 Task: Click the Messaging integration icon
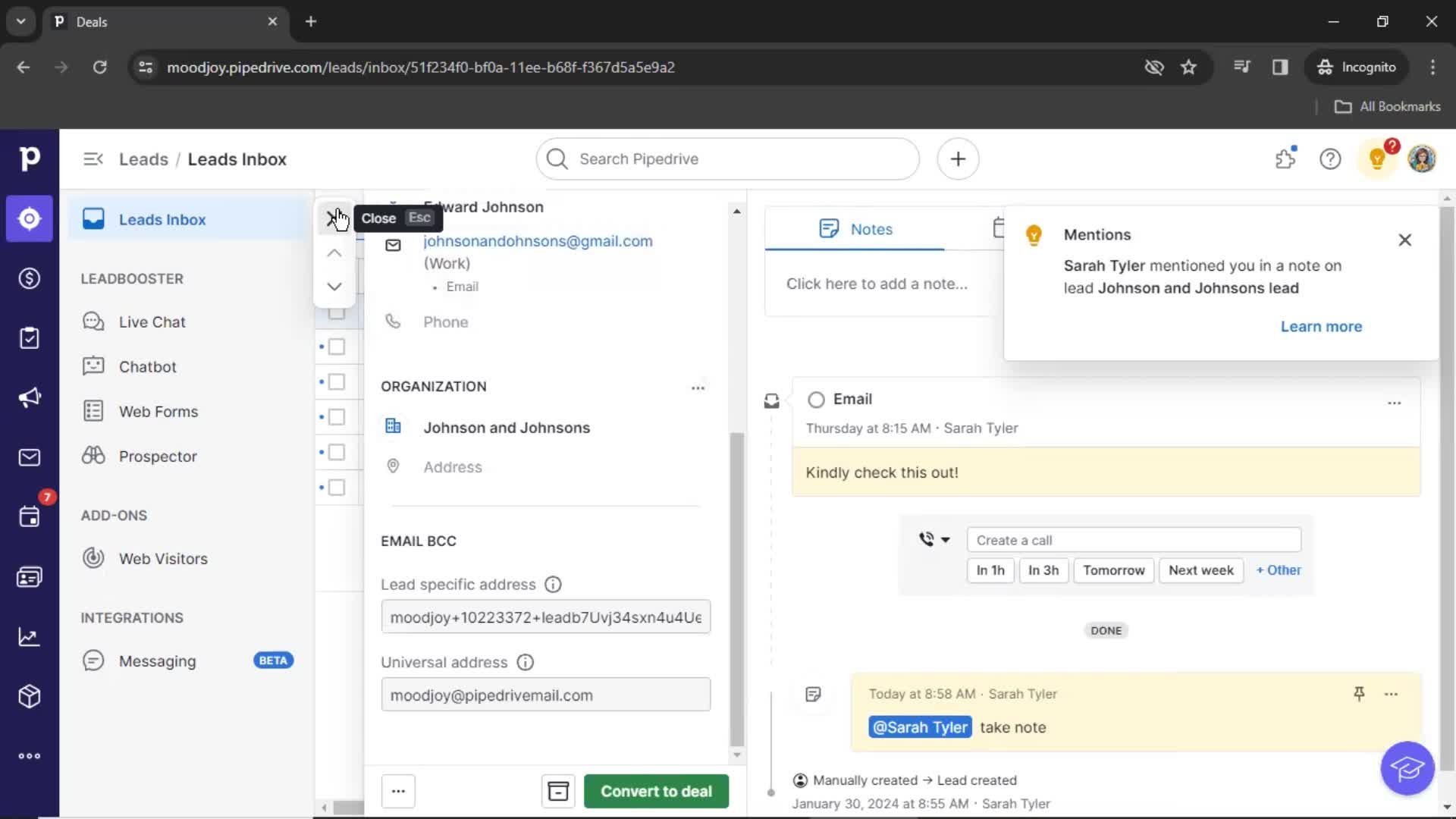coord(92,660)
